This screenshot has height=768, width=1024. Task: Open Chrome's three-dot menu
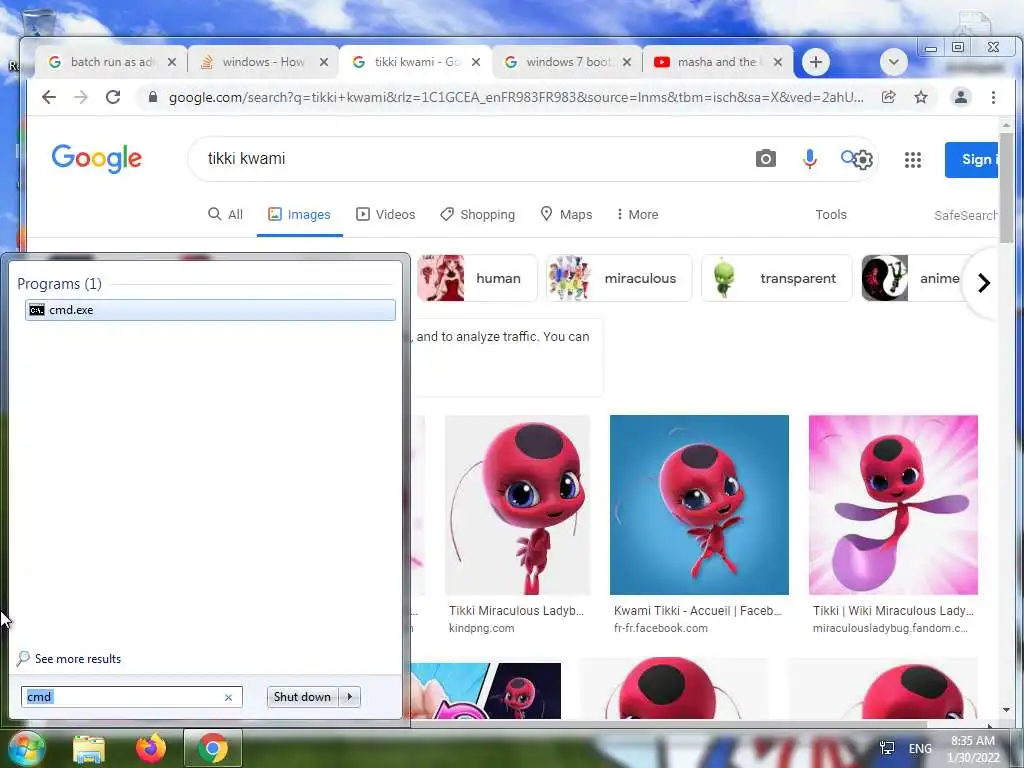pyautogui.click(x=993, y=97)
